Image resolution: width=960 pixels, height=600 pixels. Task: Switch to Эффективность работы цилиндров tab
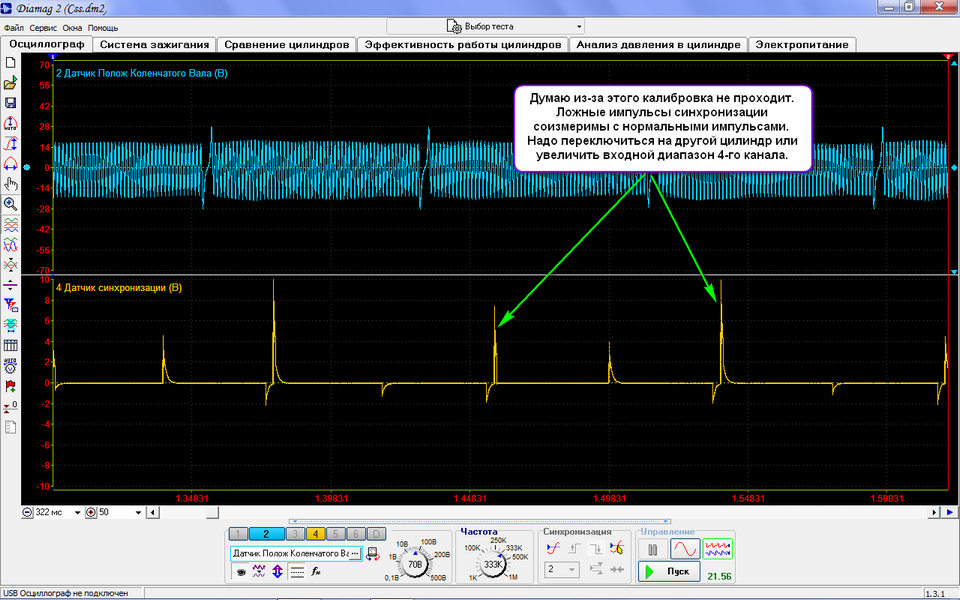click(463, 45)
